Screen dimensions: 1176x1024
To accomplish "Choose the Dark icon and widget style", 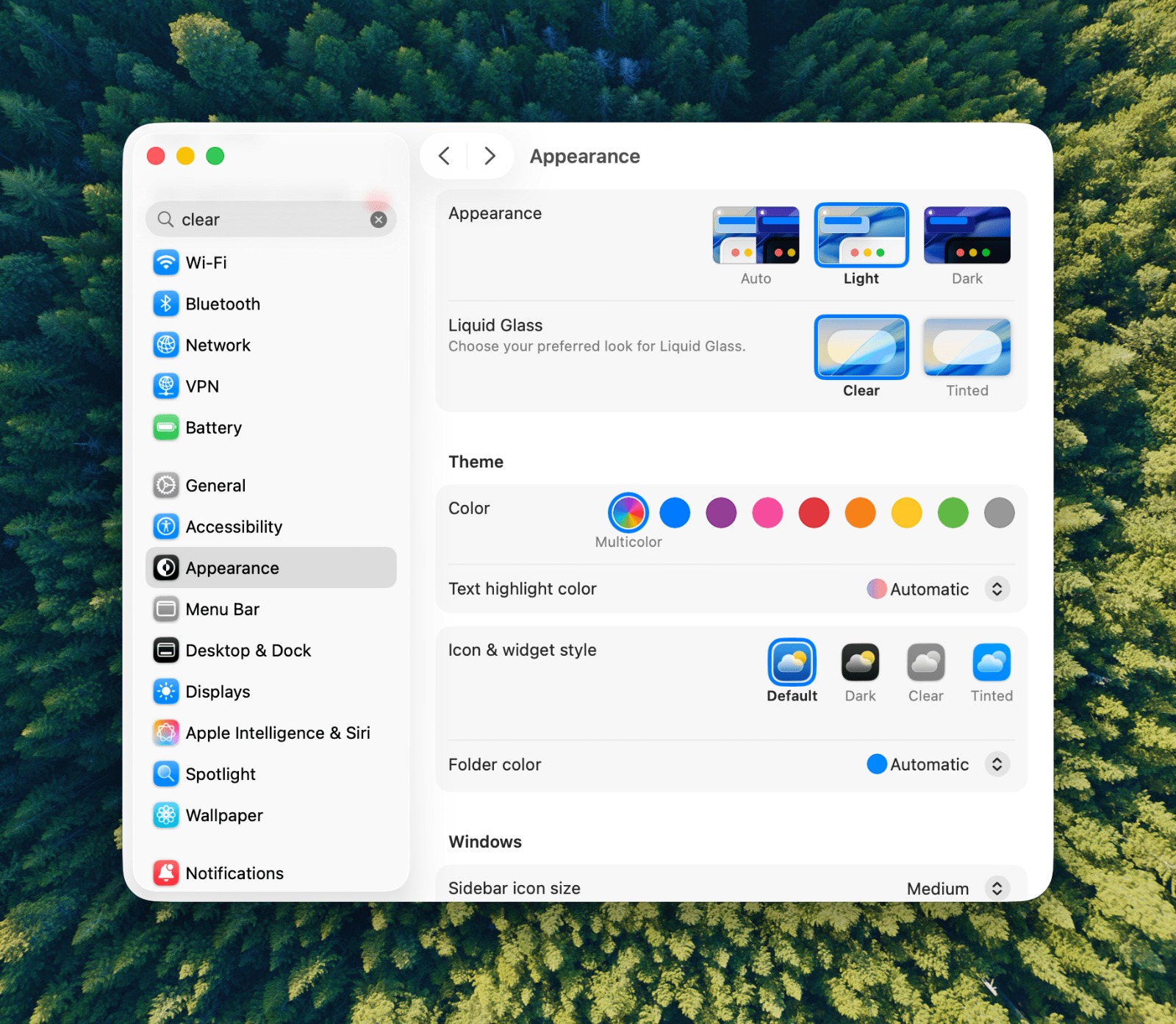I will tap(860, 662).
